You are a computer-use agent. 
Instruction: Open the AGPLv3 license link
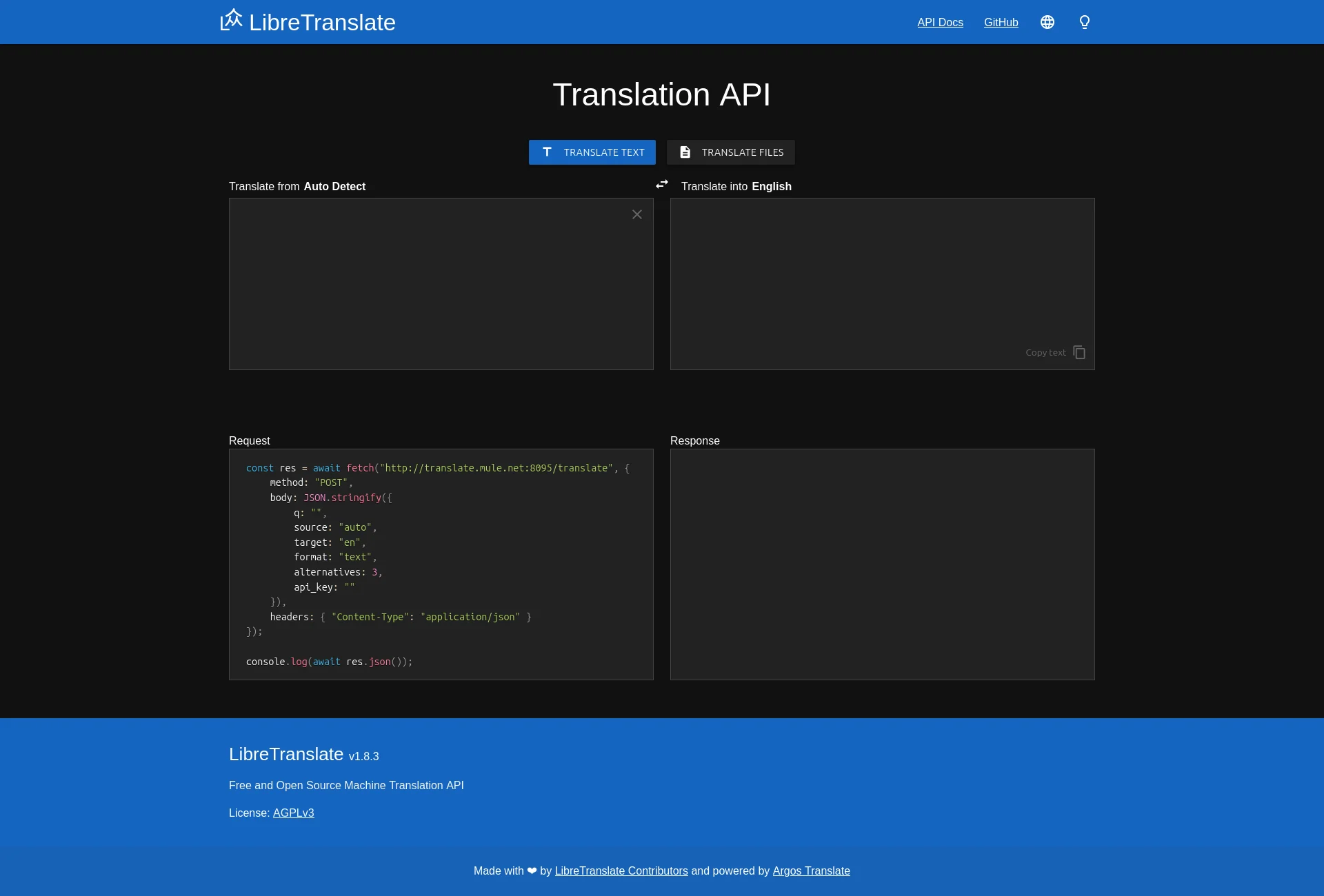click(x=293, y=813)
